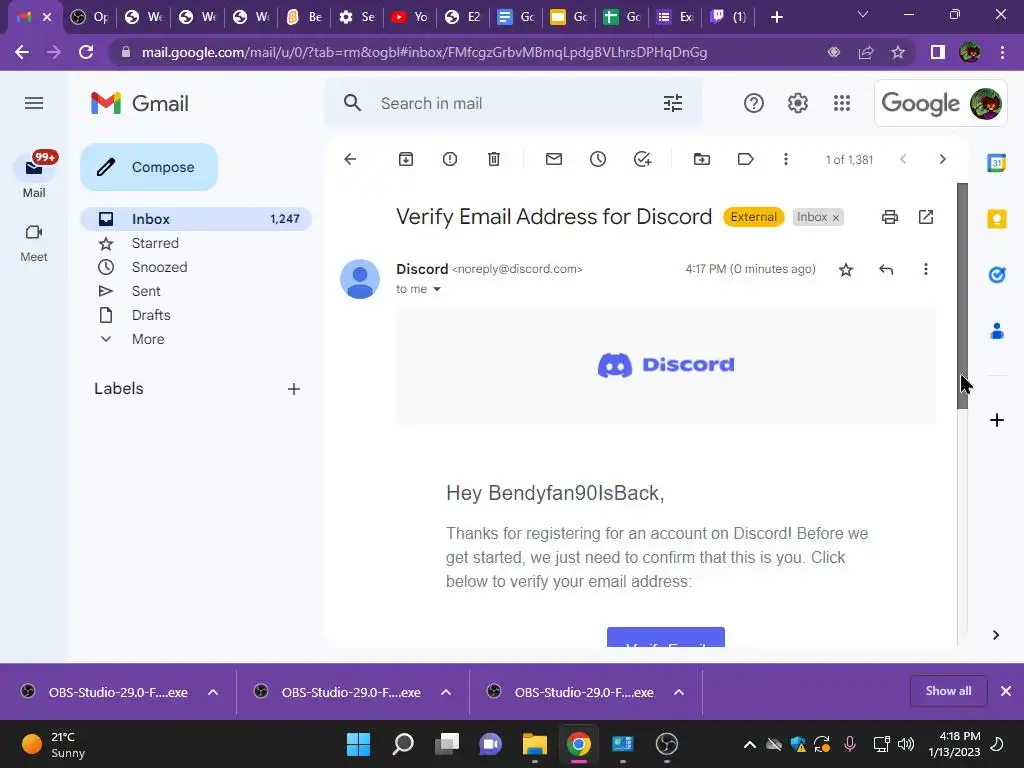Add this email to Tasks

[642, 159]
